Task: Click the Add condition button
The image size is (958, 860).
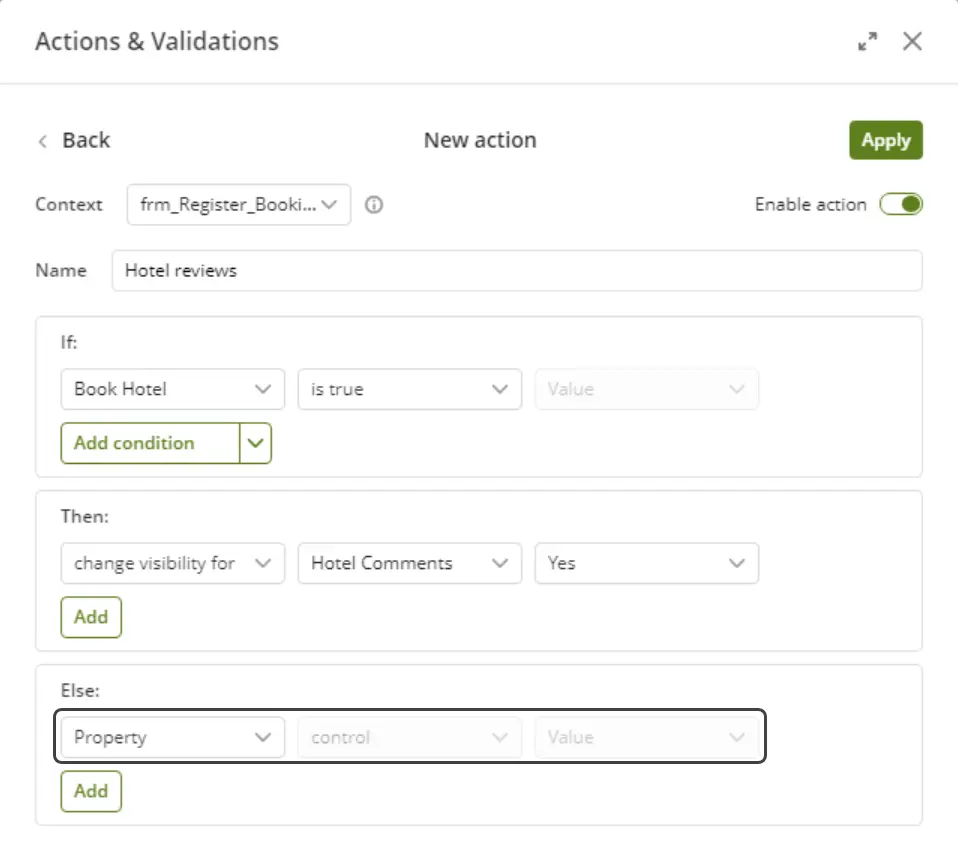Action: (150, 443)
